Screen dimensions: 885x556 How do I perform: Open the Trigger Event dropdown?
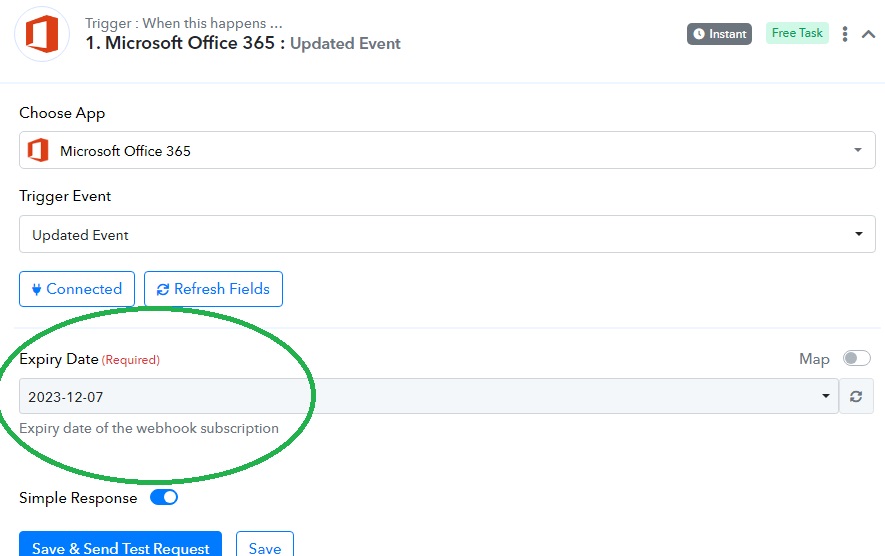(447, 234)
